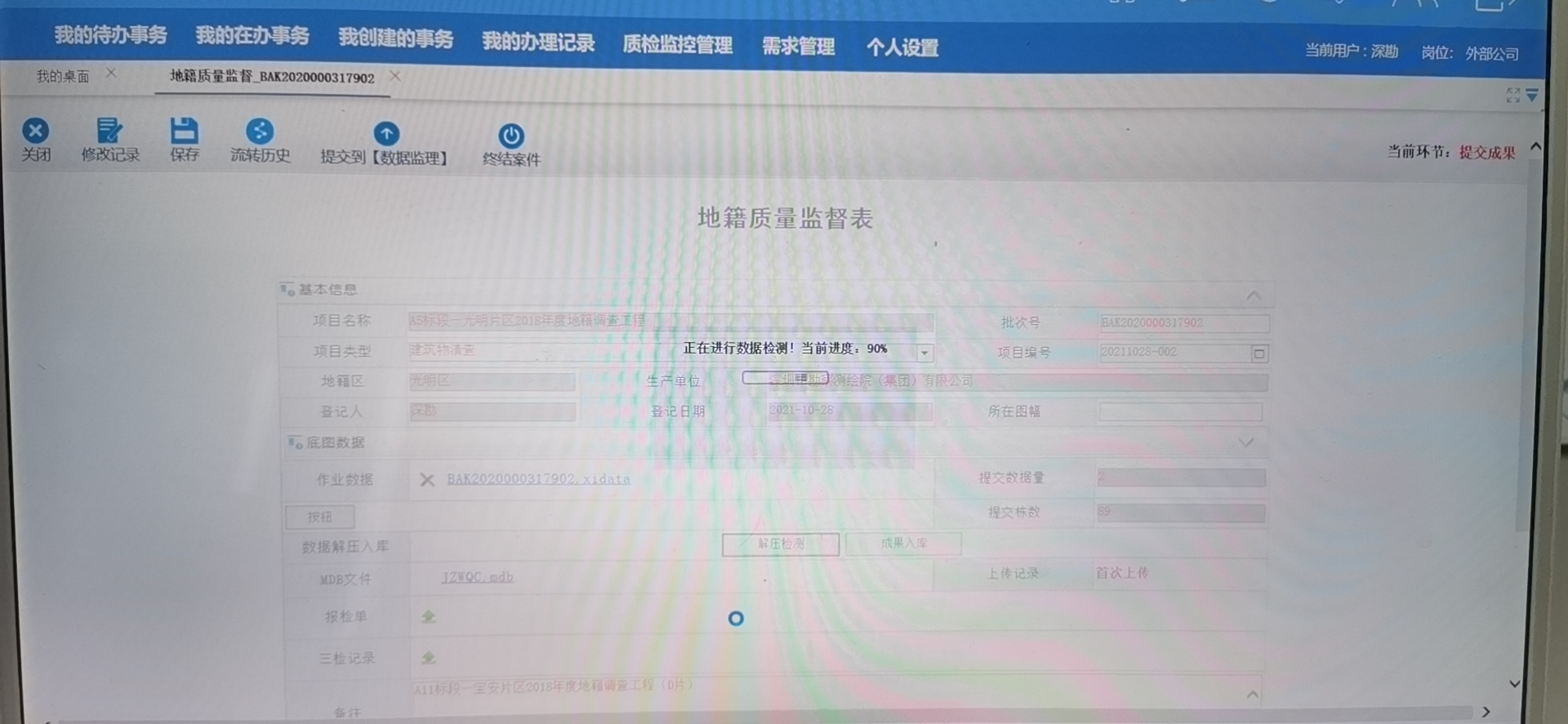Click the 批次号 input field
1568x724 pixels.
1184,323
